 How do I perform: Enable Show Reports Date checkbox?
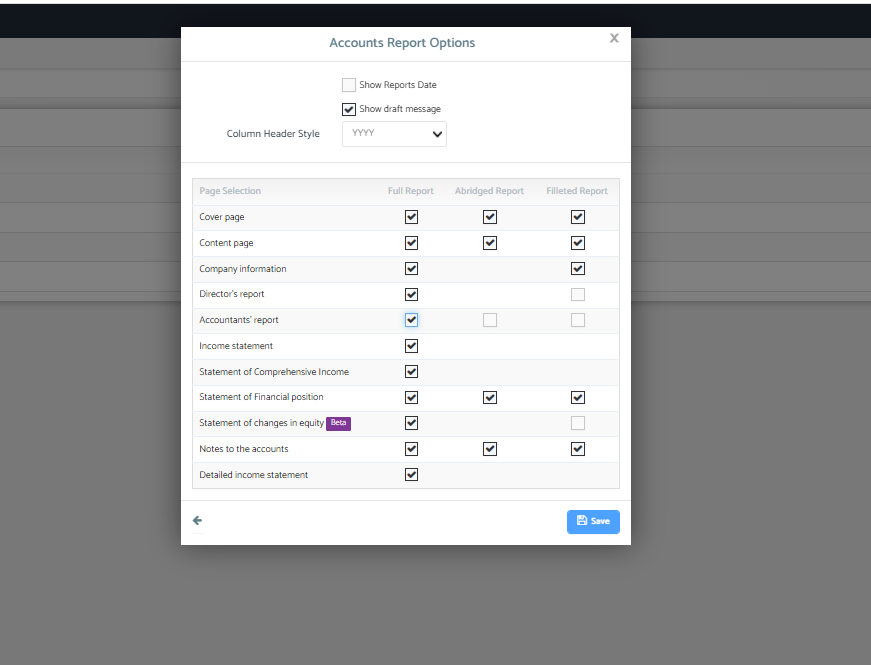(349, 85)
